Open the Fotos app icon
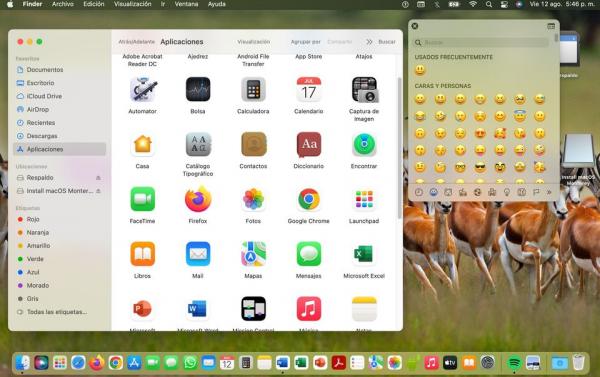Image resolution: width=600 pixels, height=377 pixels. 253,199
